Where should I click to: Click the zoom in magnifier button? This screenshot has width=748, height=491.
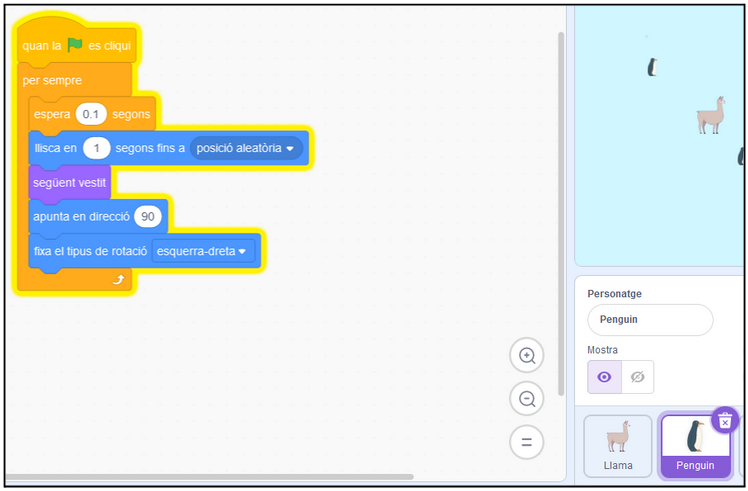tap(526, 355)
